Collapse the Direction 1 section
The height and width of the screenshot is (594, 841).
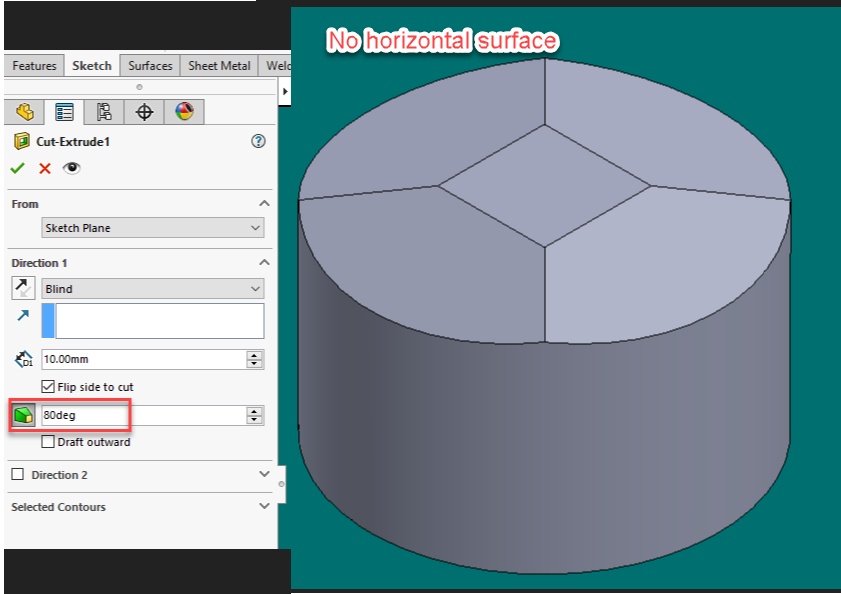tap(264, 262)
